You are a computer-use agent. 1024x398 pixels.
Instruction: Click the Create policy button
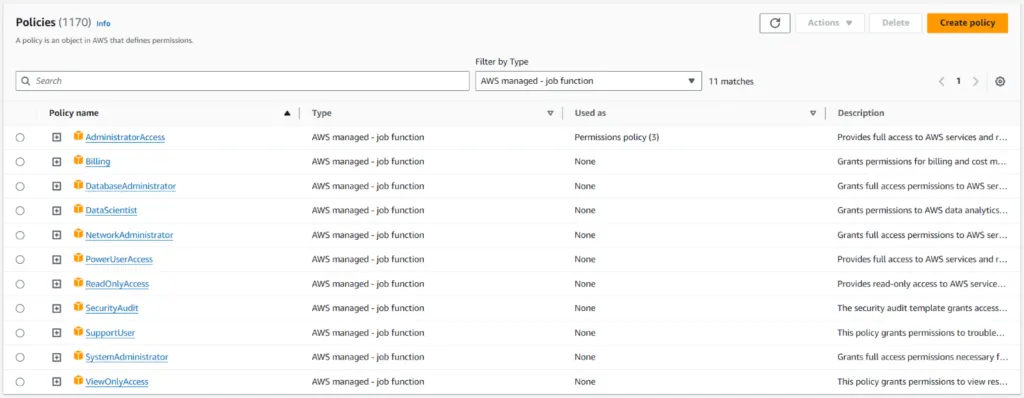tap(967, 23)
